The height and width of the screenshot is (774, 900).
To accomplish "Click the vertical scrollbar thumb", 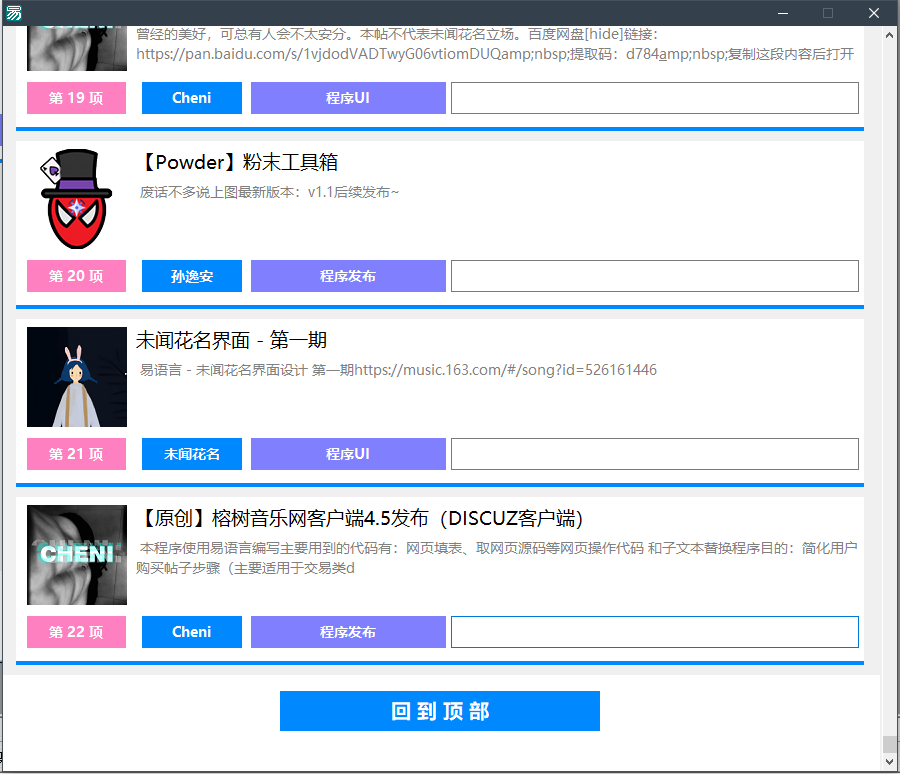I will click(x=889, y=744).
